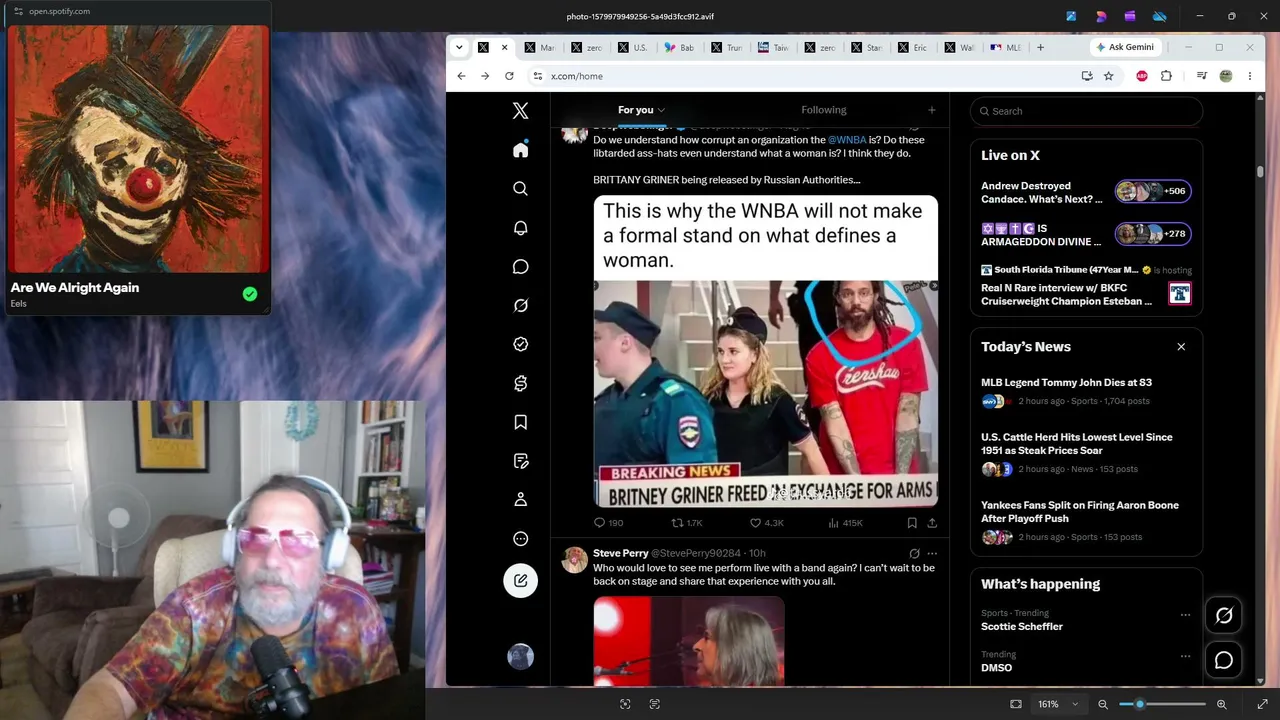The width and height of the screenshot is (1280, 720).
Task: Compose a new post
Action: [520, 581]
